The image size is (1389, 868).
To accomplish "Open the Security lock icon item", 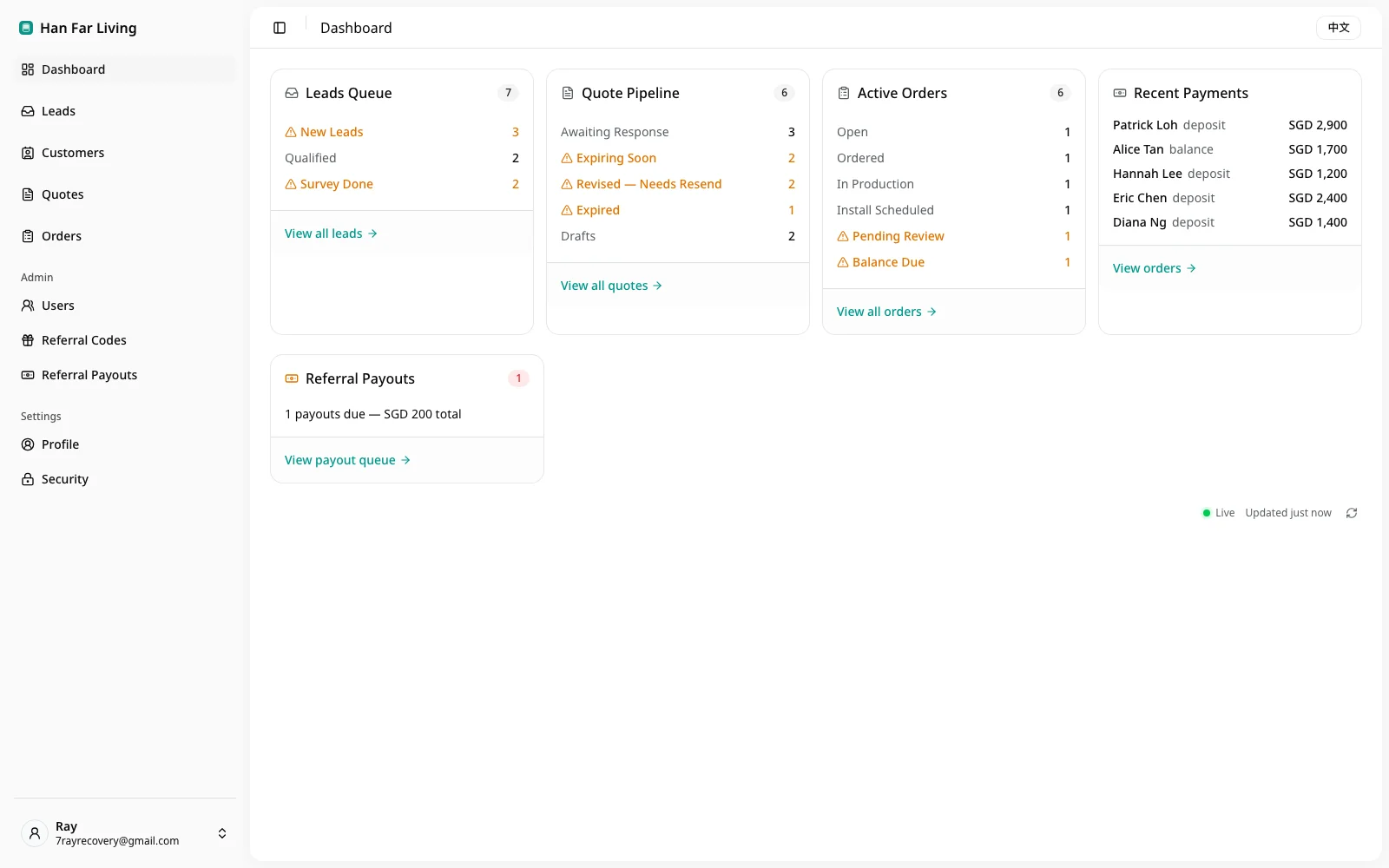I will click(28, 479).
